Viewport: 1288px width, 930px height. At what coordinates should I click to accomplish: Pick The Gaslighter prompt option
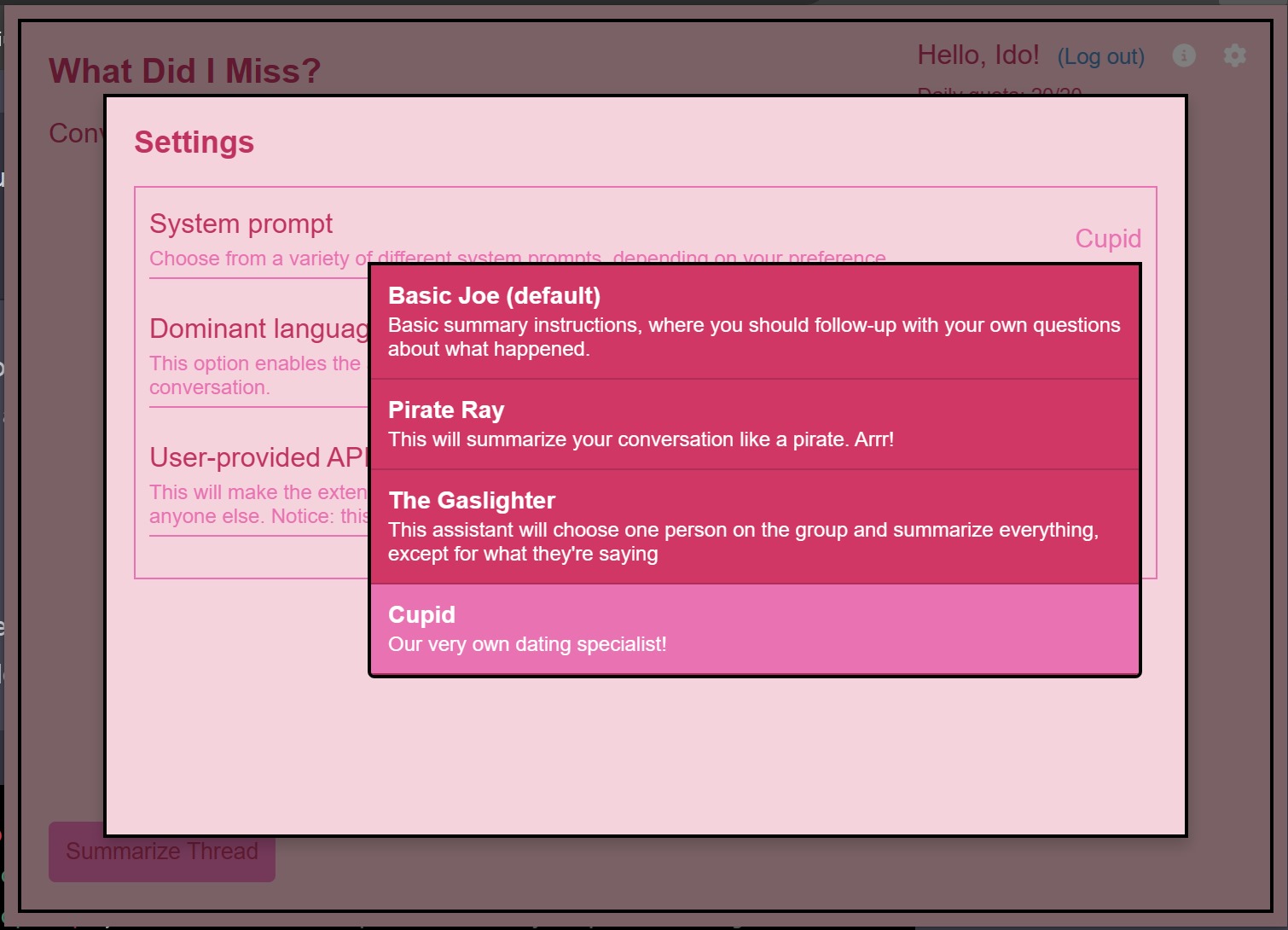tap(755, 527)
